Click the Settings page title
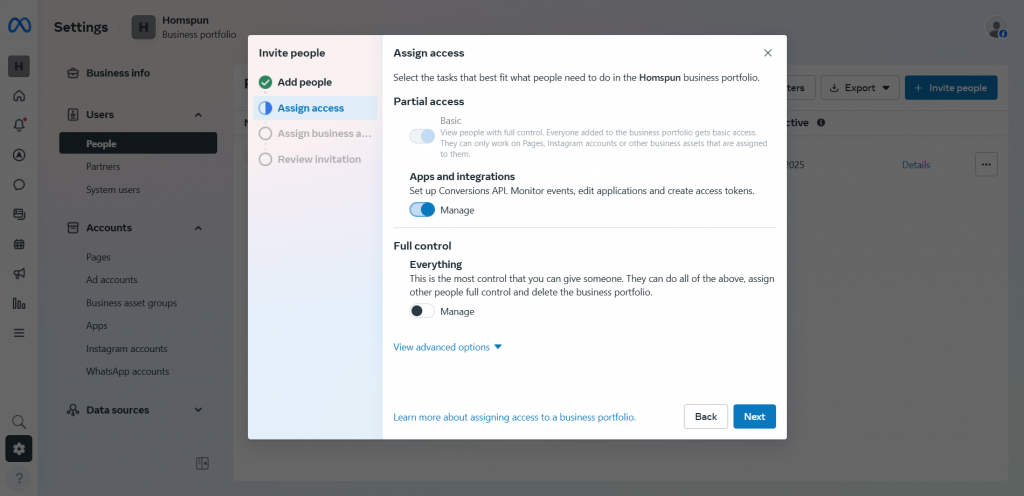This screenshot has height=496, width=1024. [x=81, y=27]
